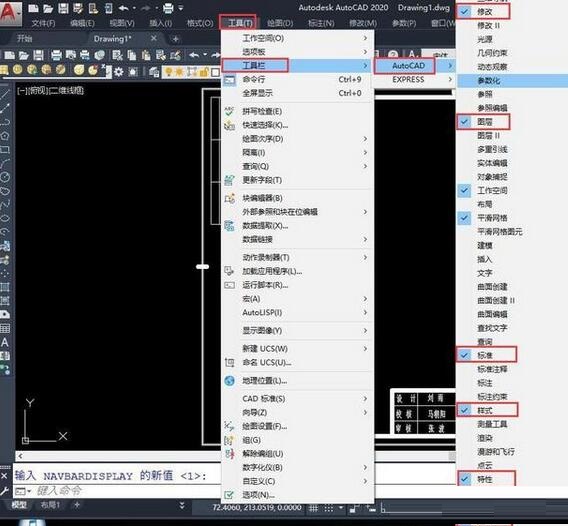Select the Arc tool in Draw toolbar
Image resolution: width=568 pixels, height=526 pixels.
[5, 163]
